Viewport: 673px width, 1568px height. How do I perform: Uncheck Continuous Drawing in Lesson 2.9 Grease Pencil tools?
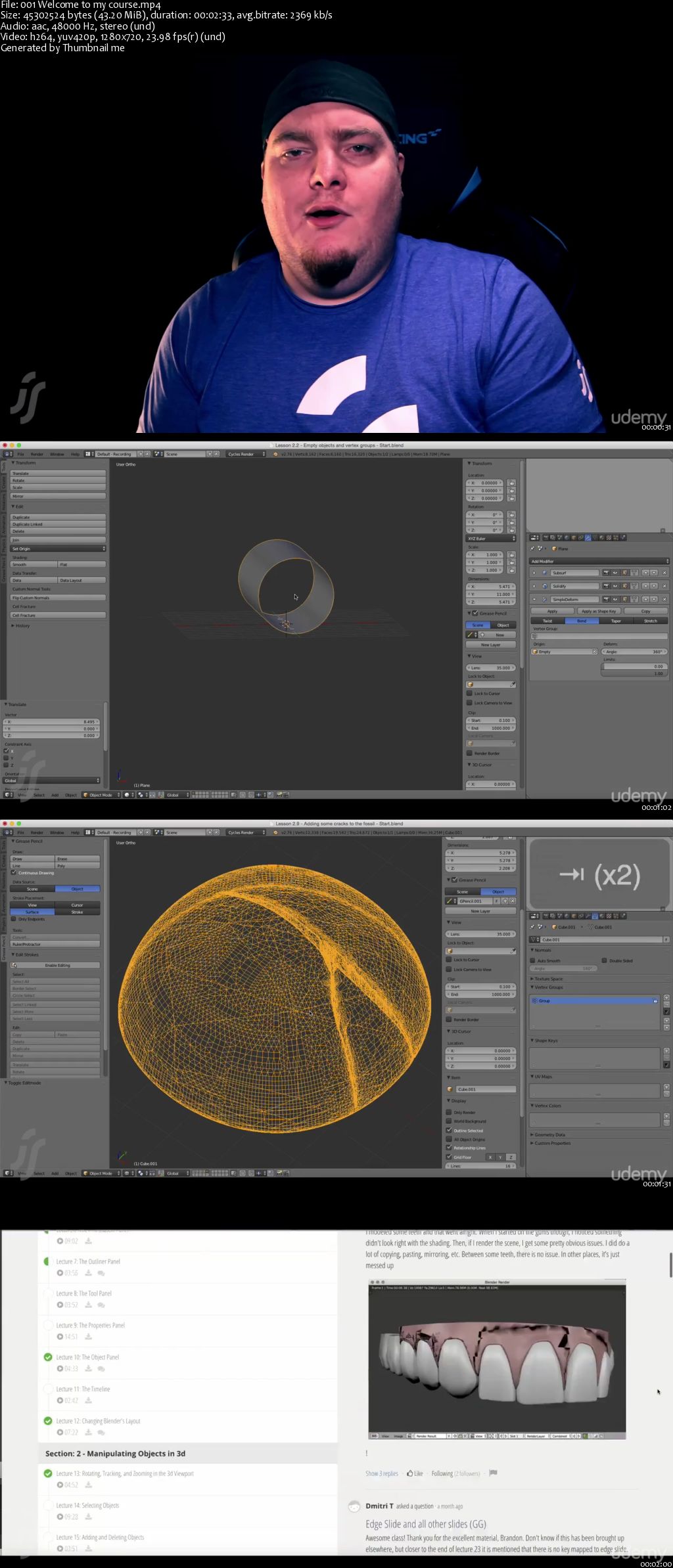(13, 872)
